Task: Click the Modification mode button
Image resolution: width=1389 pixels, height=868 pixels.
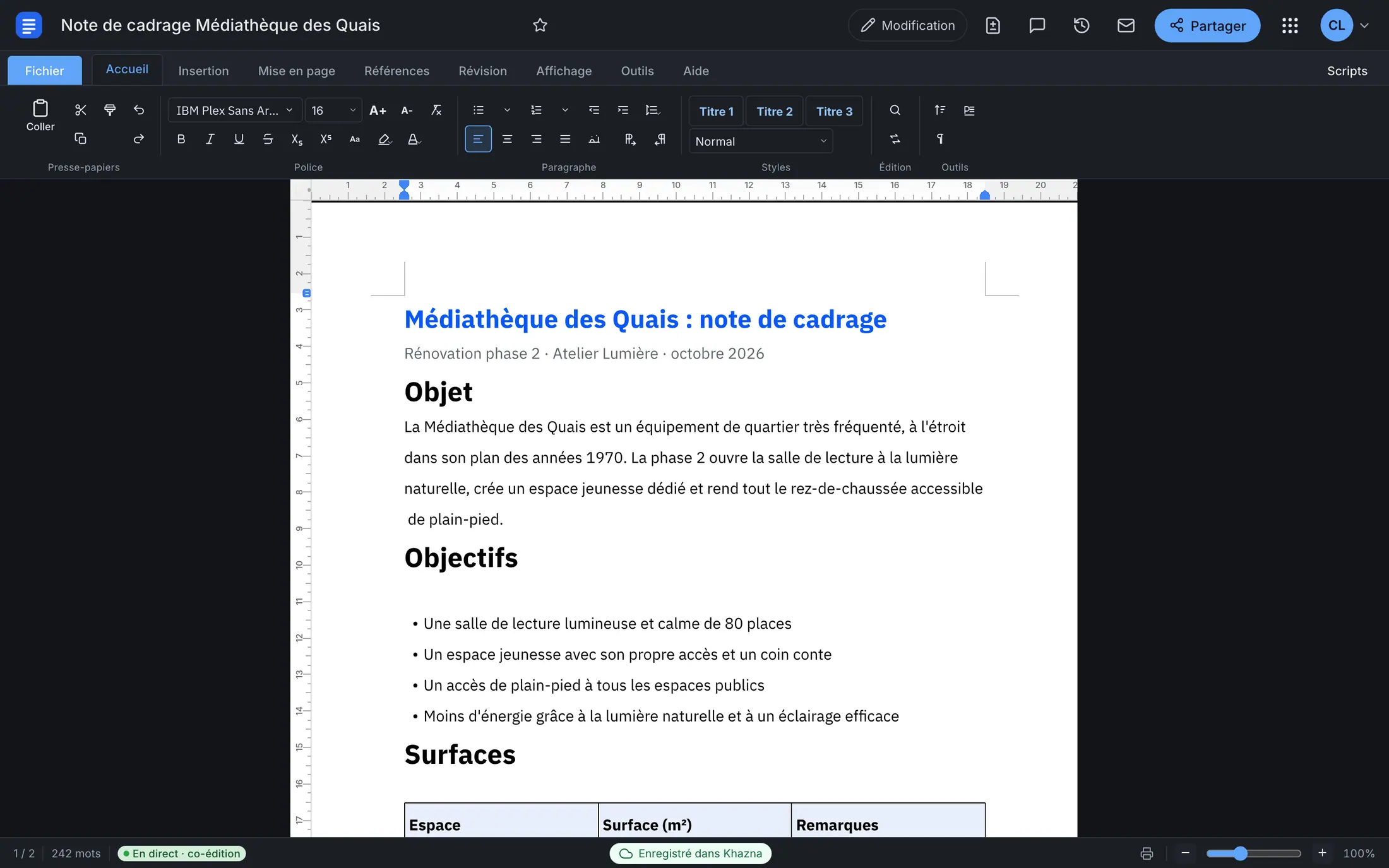Action: tap(907, 25)
